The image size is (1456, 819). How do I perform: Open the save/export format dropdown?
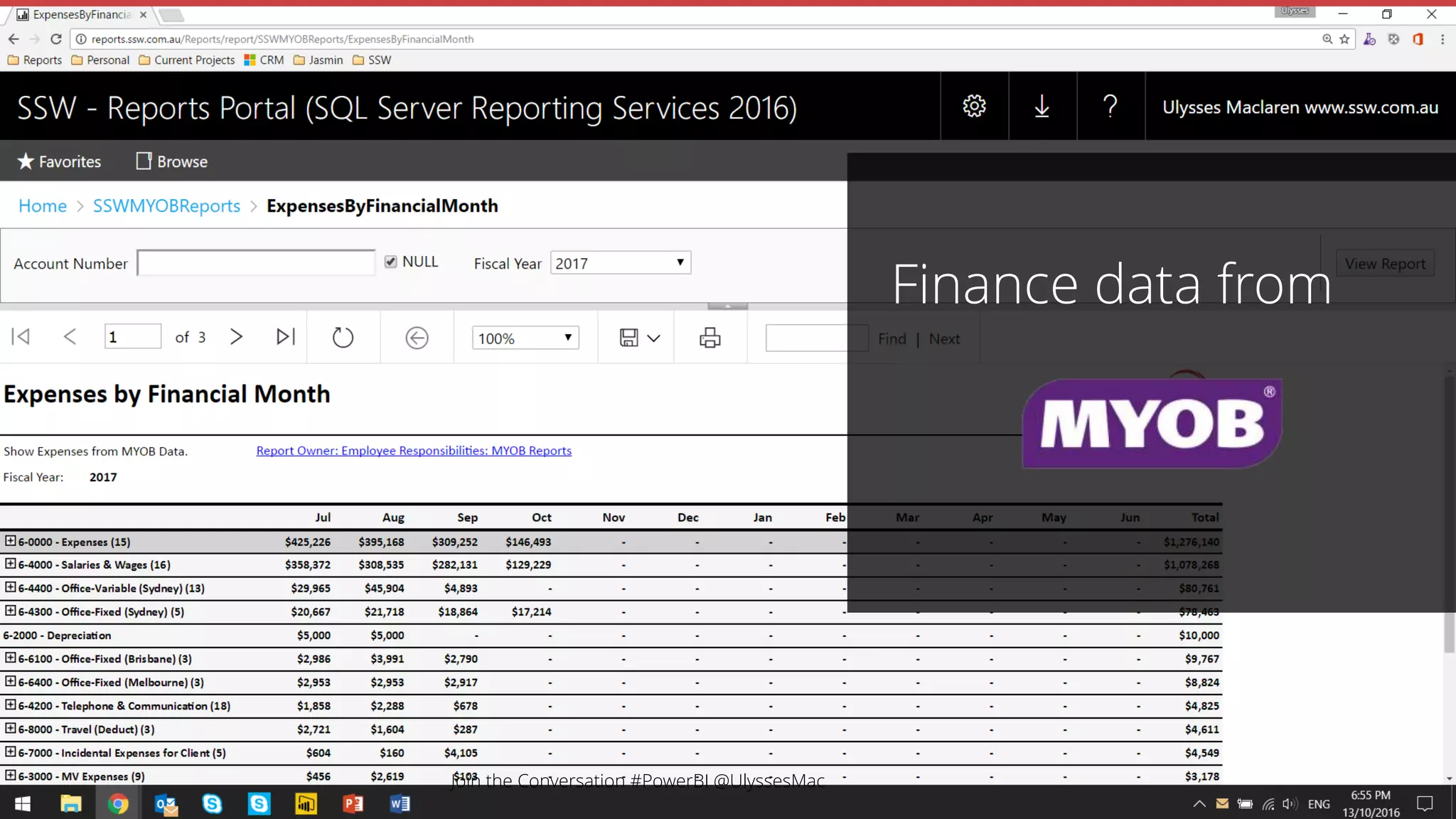(x=640, y=338)
